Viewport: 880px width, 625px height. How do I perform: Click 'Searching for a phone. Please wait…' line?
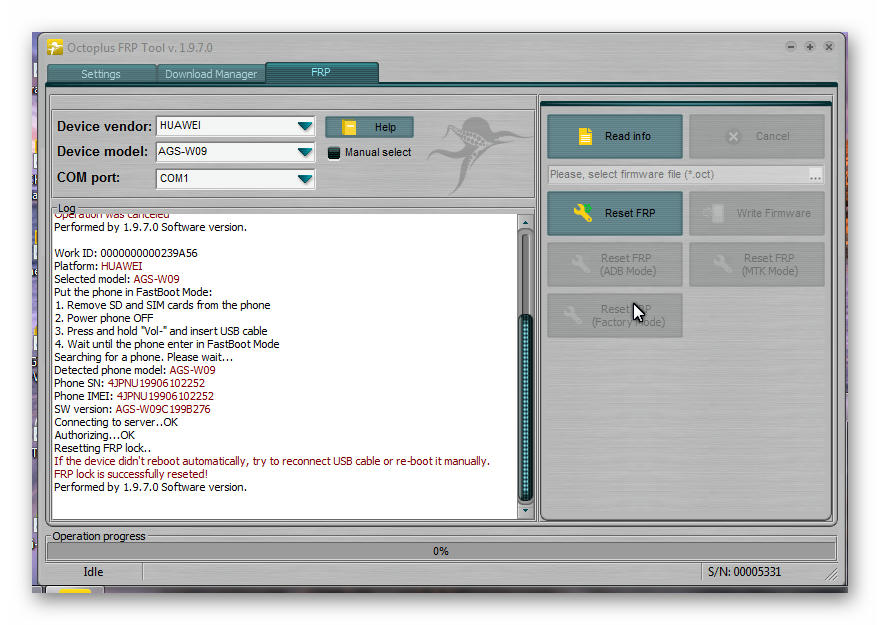click(x=144, y=357)
